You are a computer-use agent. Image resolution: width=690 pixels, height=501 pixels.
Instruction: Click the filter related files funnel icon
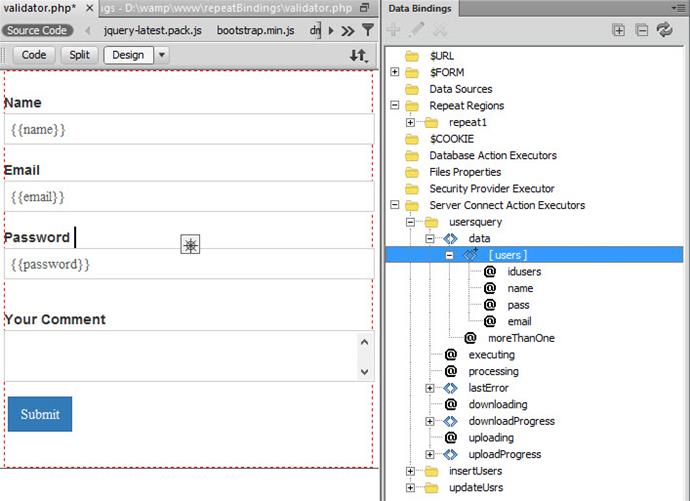[367, 30]
